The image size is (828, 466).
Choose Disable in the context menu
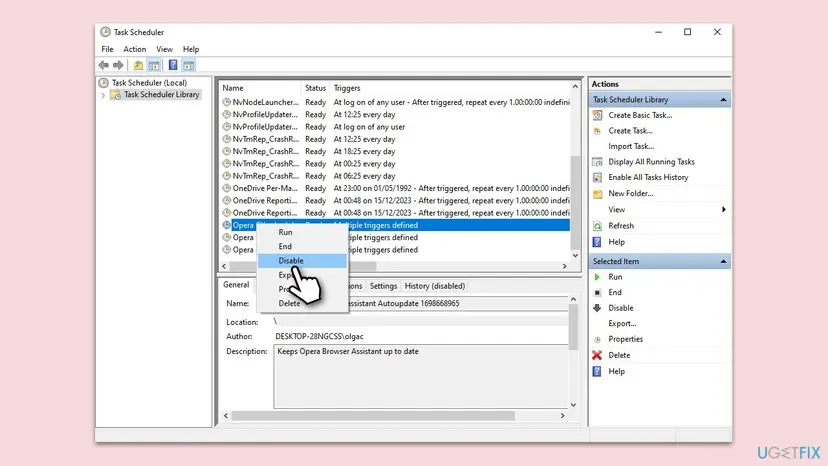pyautogui.click(x=302, y=260)
